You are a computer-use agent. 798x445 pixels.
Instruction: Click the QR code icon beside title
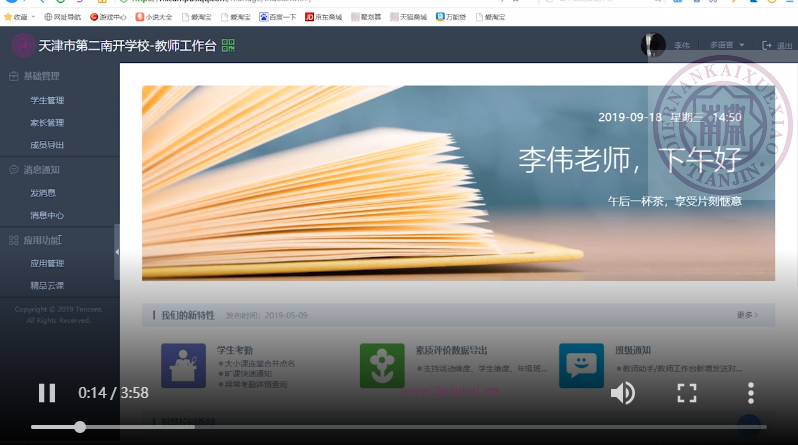[x=228, y=45]
